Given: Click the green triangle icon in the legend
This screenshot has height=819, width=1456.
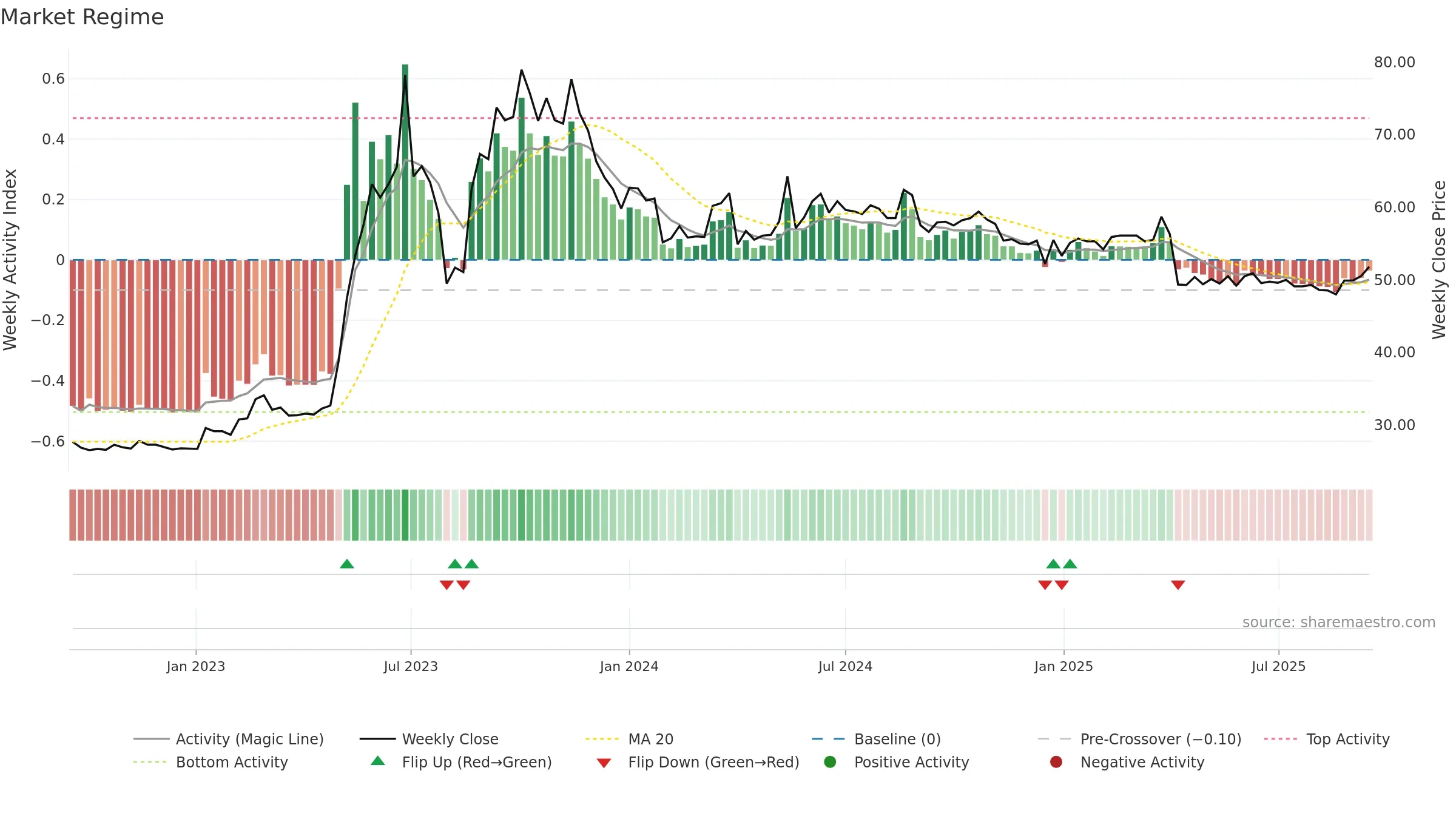Looking at the screenshot, I should tap(378, 761).
